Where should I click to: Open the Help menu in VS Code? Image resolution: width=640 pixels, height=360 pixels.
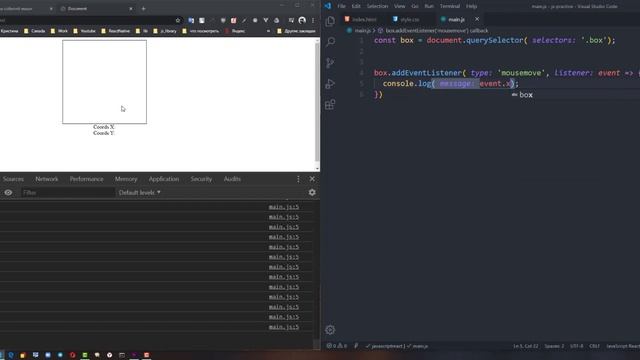coord(471,6)
